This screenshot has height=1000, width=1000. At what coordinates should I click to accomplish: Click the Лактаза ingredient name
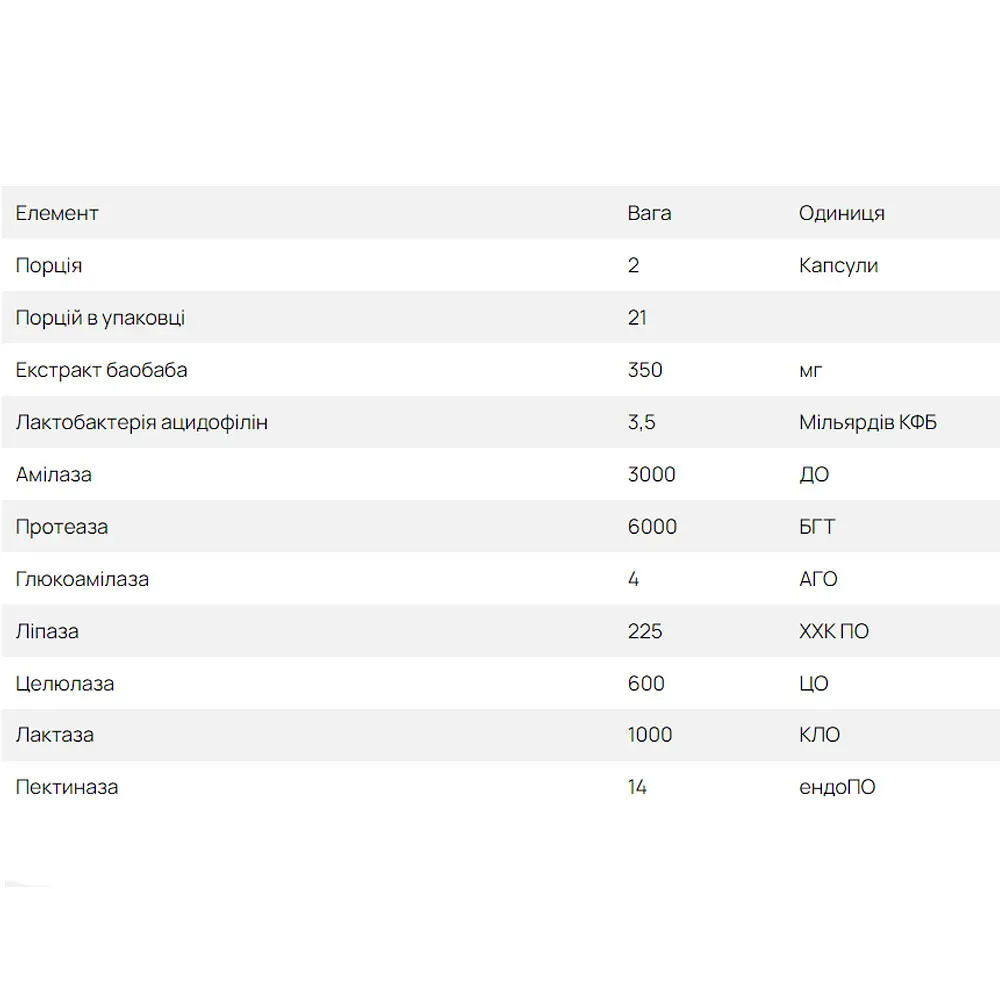(55, 735)
